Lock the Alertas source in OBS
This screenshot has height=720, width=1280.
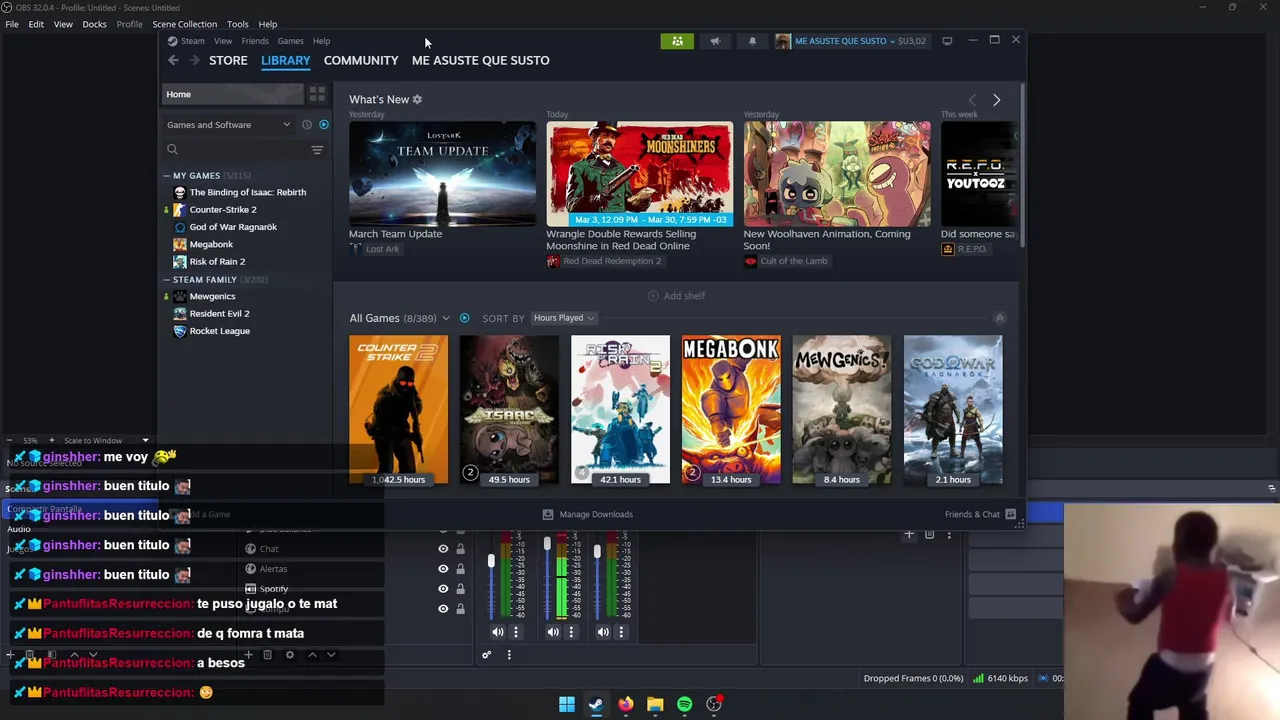(460, 569)
